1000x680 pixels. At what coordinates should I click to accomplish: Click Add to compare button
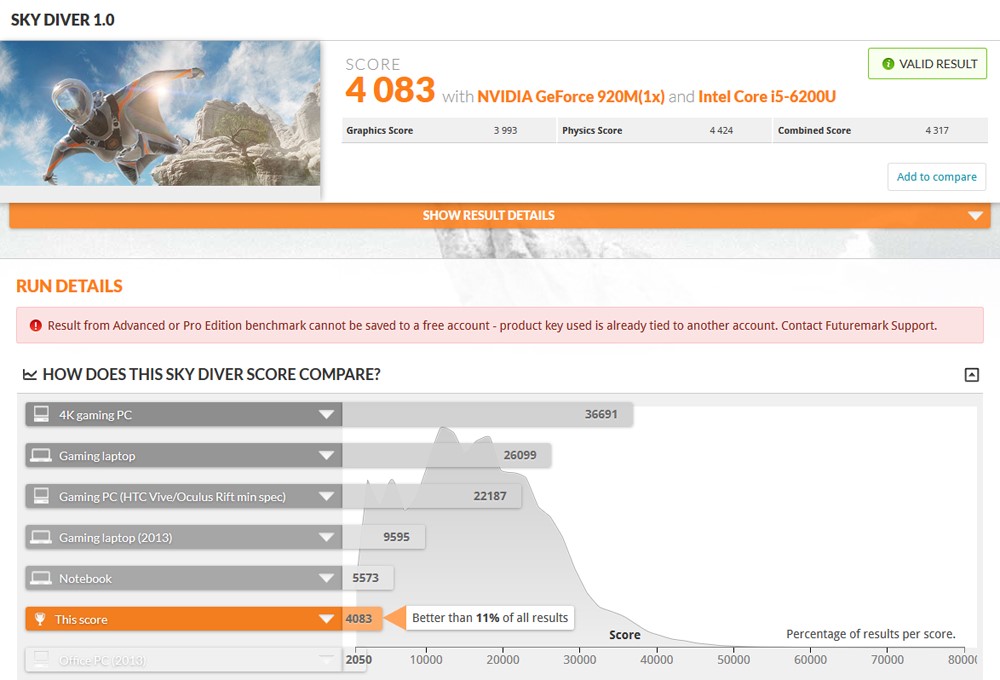[936, 177]
